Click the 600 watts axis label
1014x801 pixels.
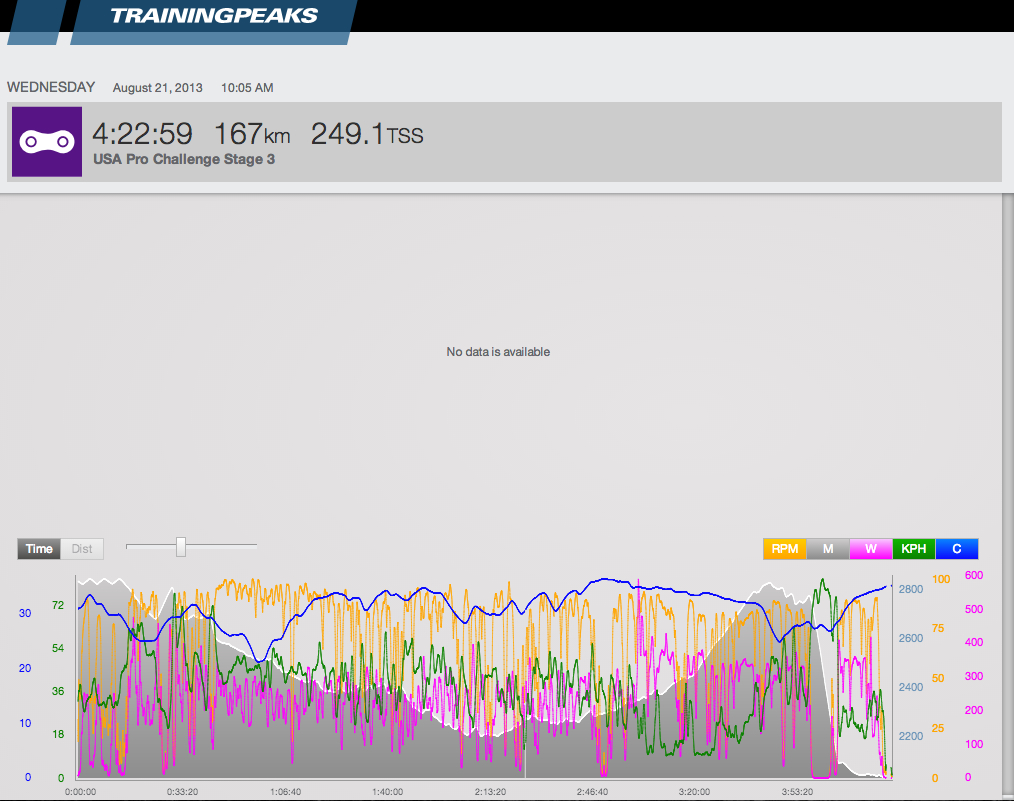pos(974,575)
